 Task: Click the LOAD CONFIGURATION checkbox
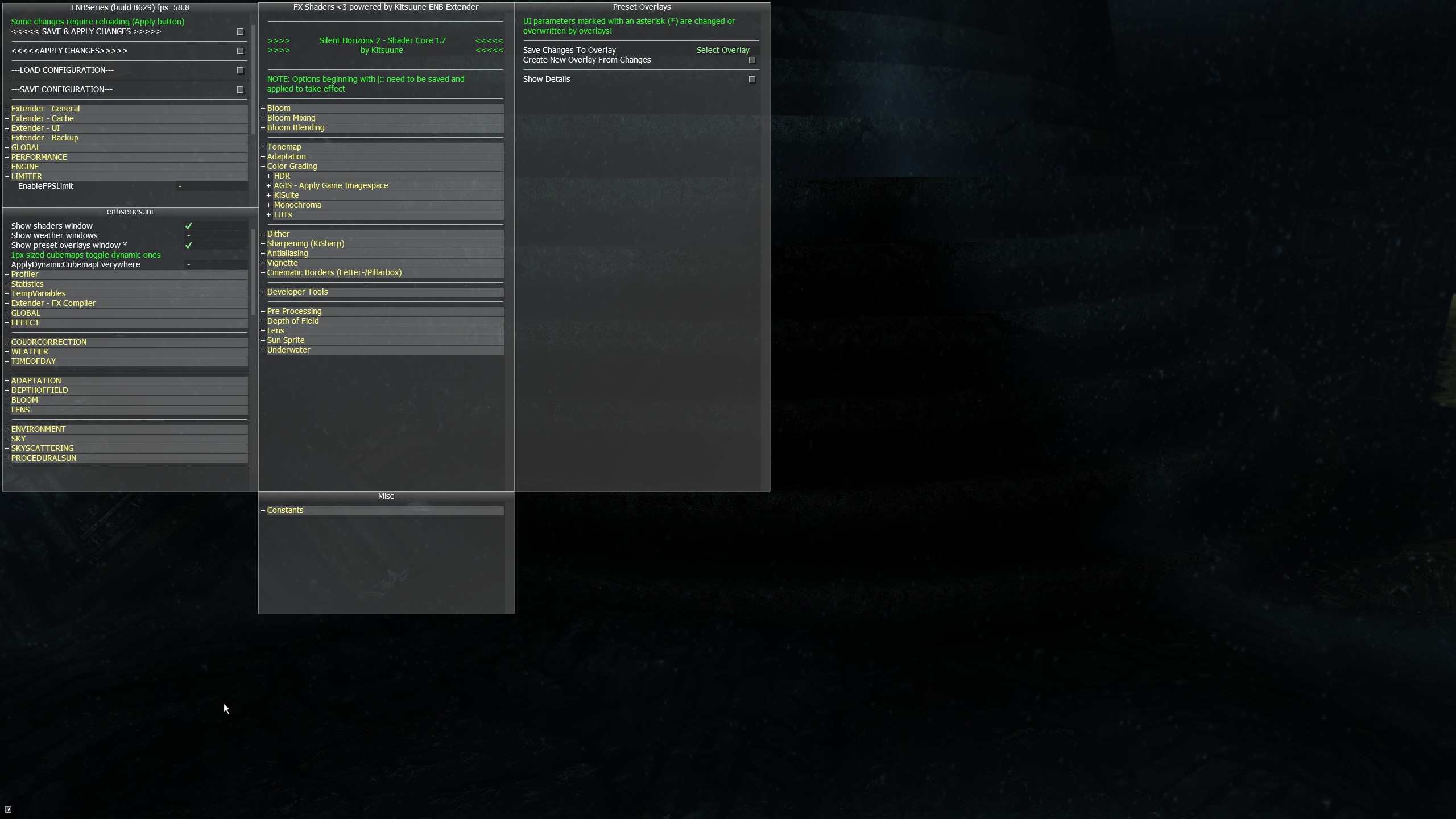click(x=240, y=71)
